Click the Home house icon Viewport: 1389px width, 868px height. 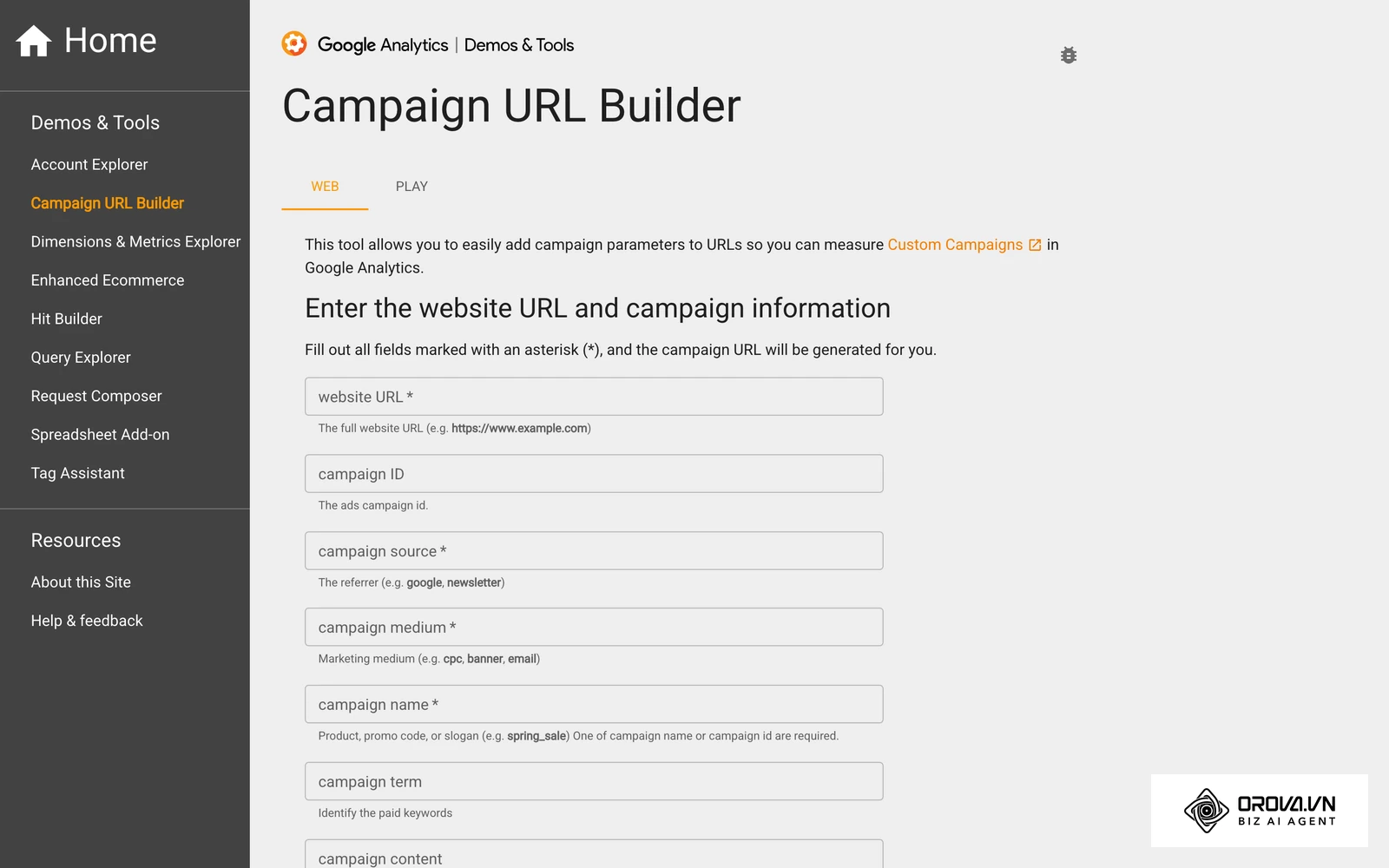coord(34,41)
